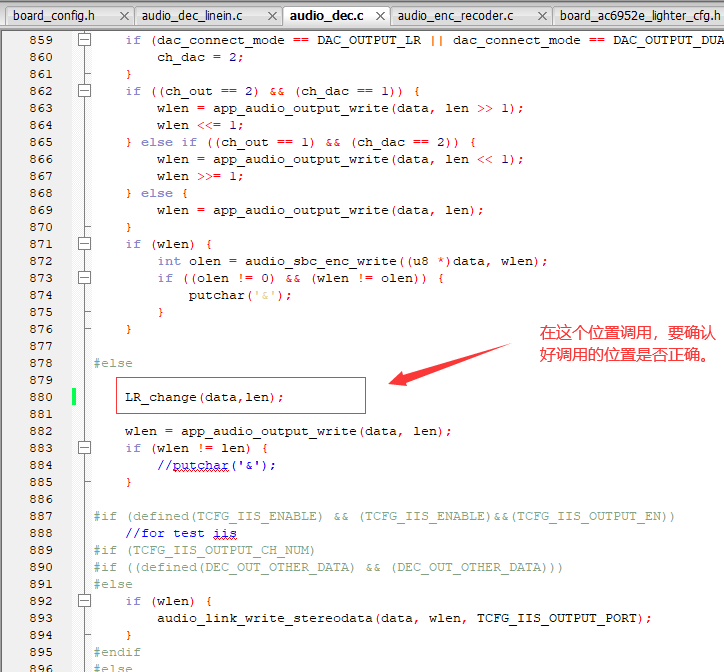Viewport: 724px width, 672px height.
Task: Close the board_config.h tab
Action: (124, 16)
